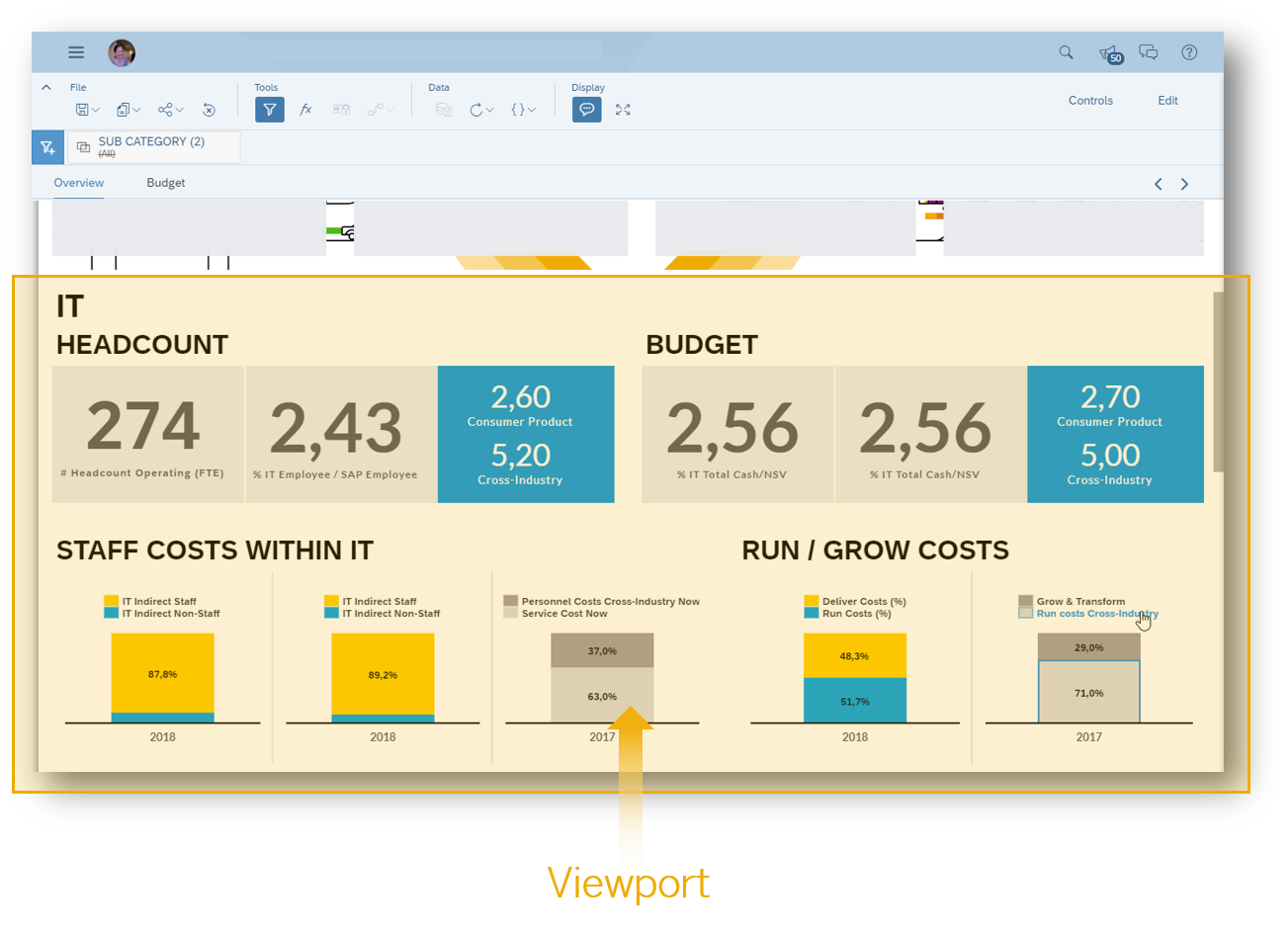Expand the Save dropdown in File
Image resolution: width=1288 pixels, height=934 pixels.
click(88, 110)
